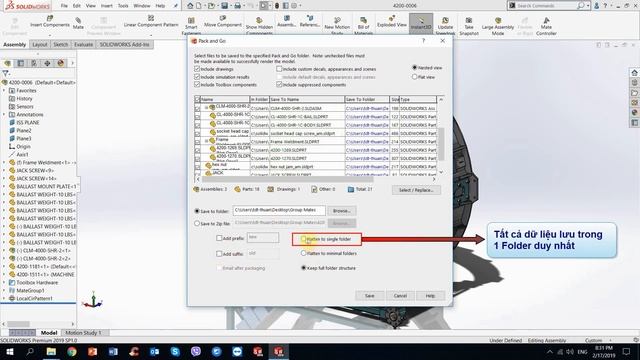Open the FeatureManager design tree tab icon
640x360 pixels.
pyautogui.click(x=7, y=63)
